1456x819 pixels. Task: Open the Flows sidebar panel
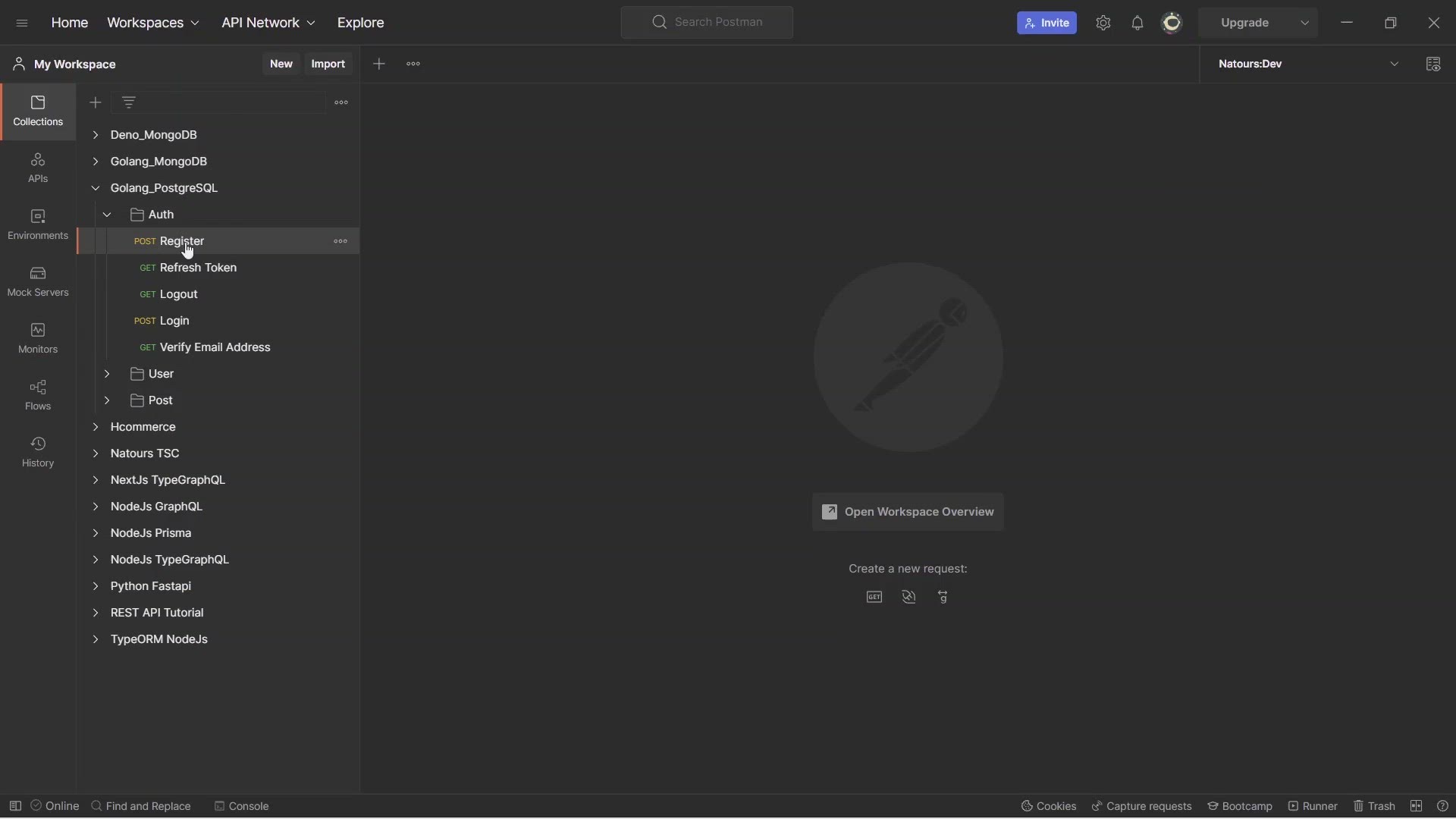click(38, 395)
